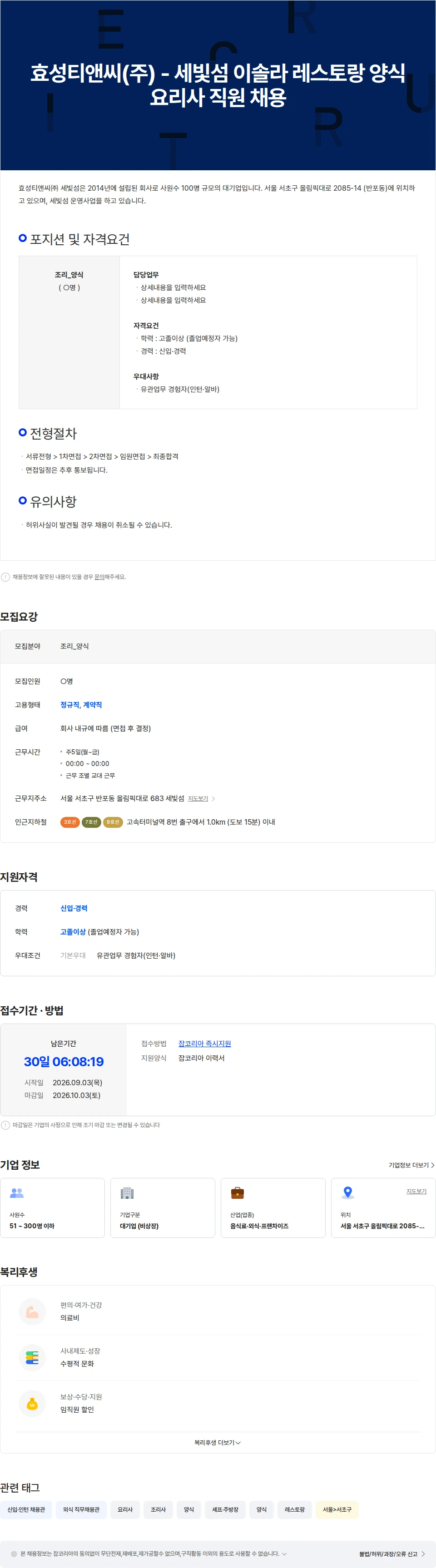Click the info icon beside 채용정보에 잘못된 내용
The width and height of the screenshot is (436, 1568).
click(5, 577)
